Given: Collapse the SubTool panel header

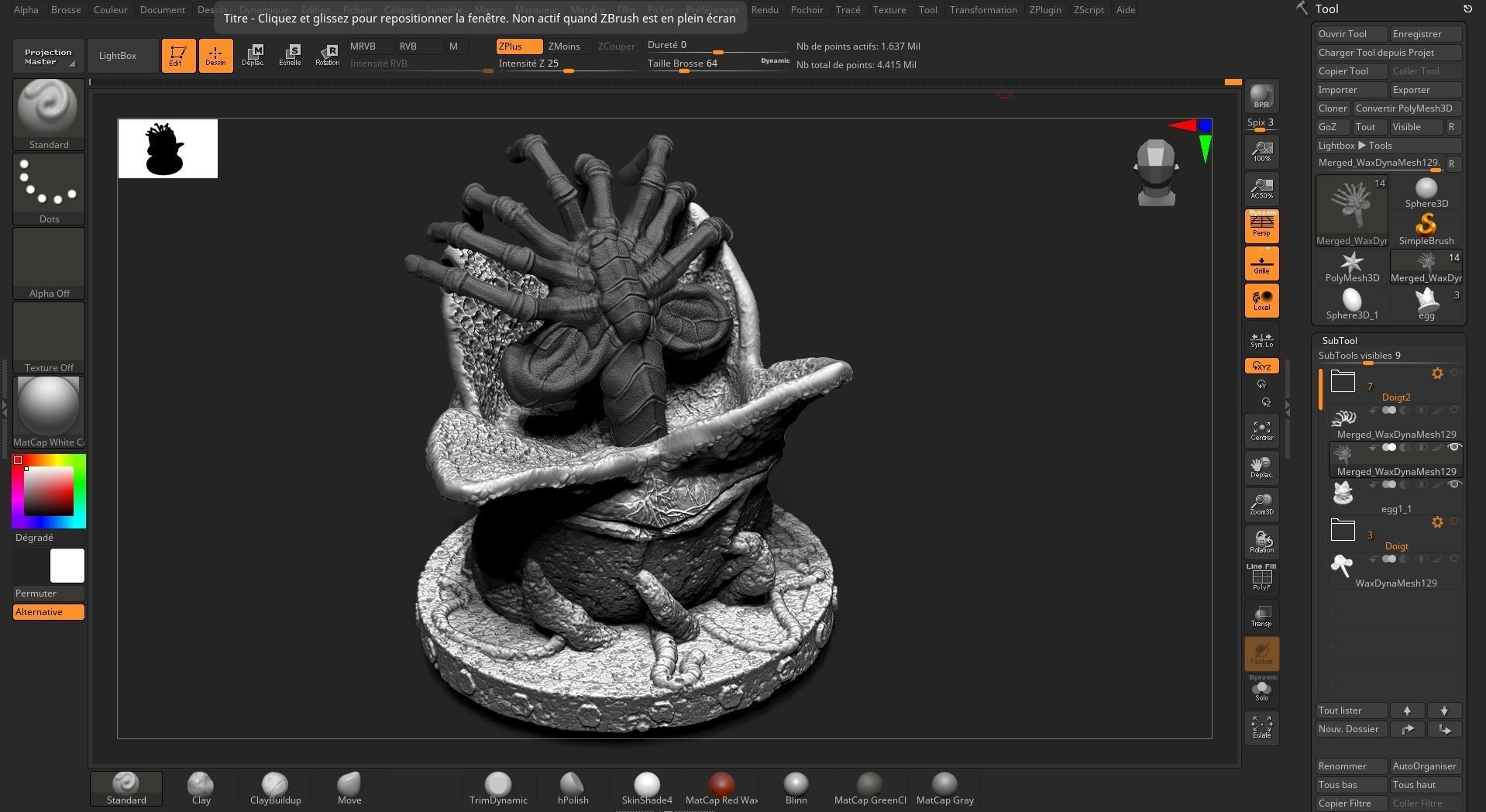Looking at the screenshot, I should click(1340, 340).
